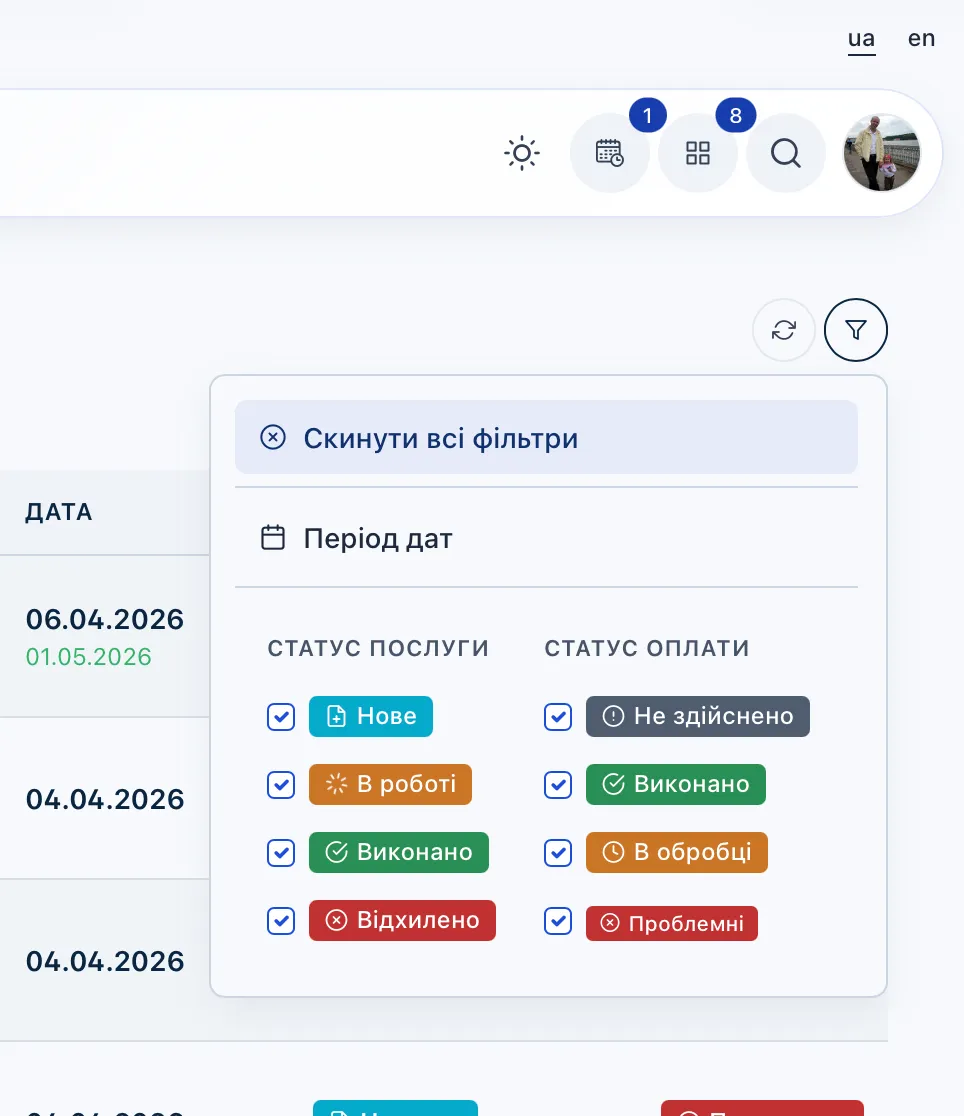The image size is (964, 1116).
Task: Uncheck the В роботі checkbox
Action: tap(281, 785)
